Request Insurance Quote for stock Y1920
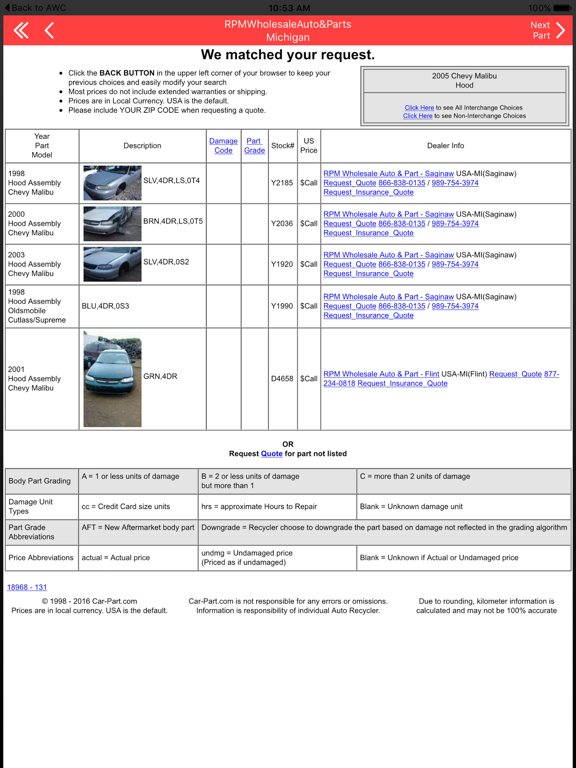576x768 pixels. 368,273
